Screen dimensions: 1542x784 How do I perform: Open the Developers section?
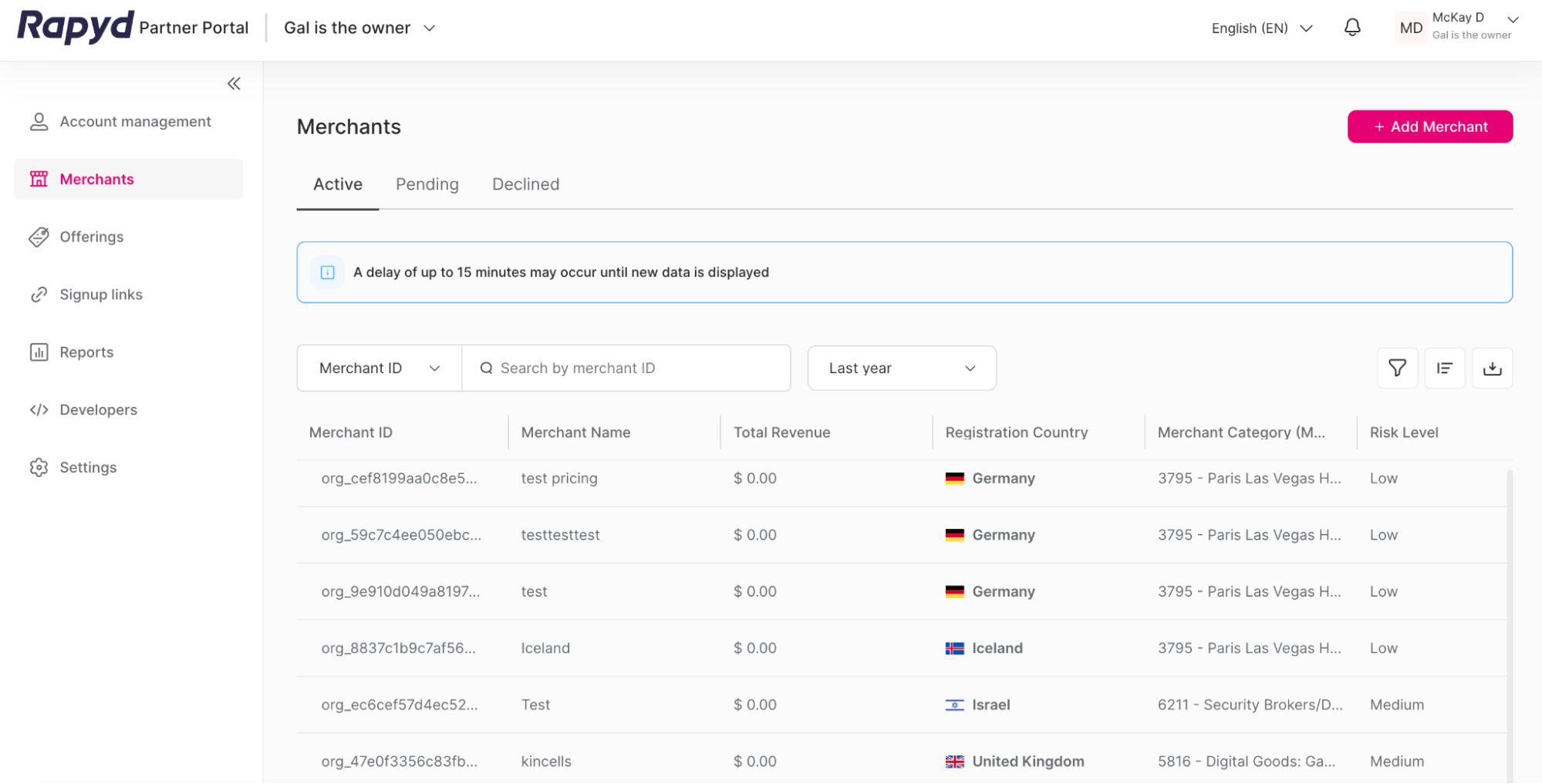tap(99, 409)
